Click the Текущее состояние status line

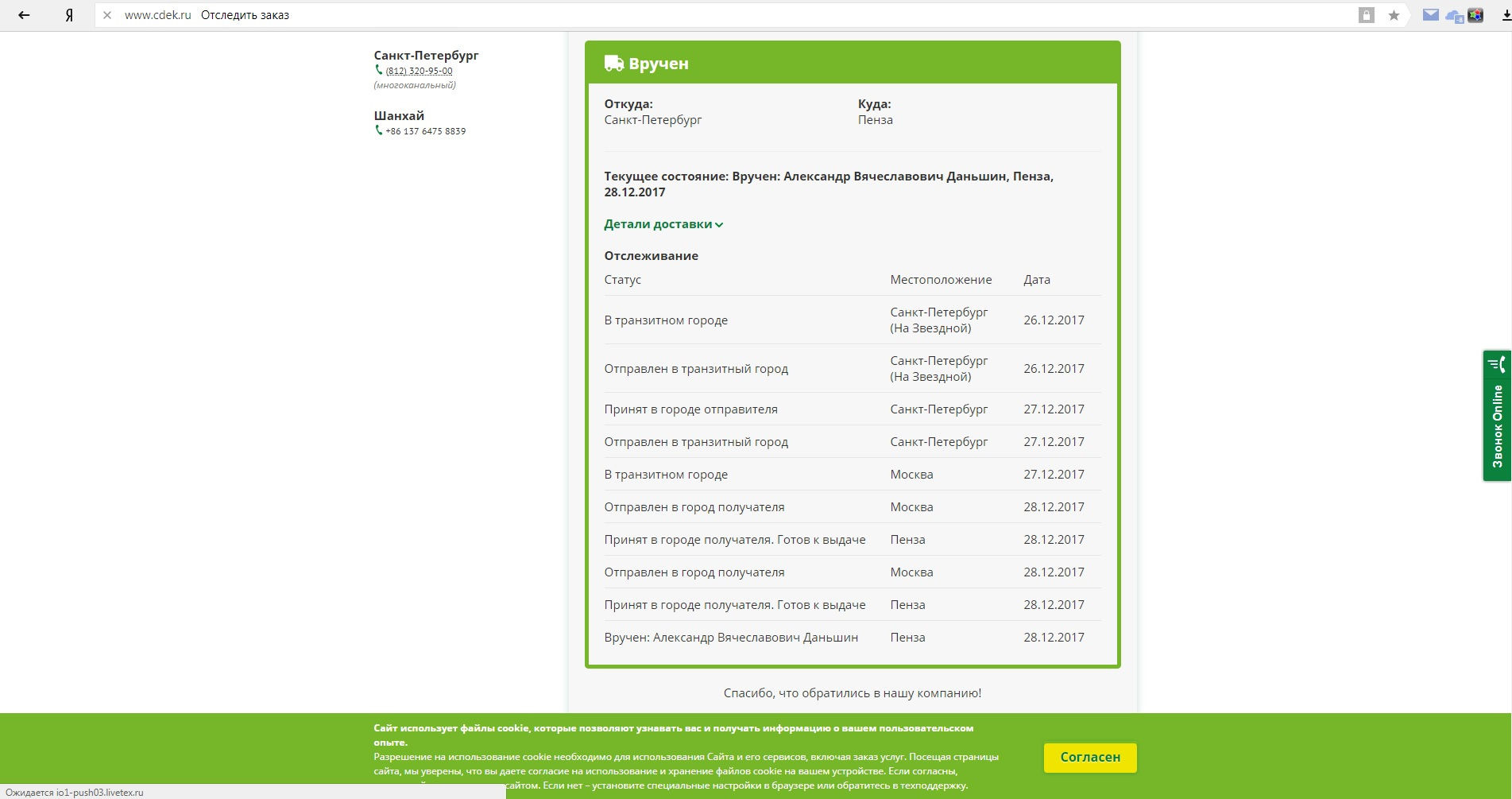pyautogui.click(x=829, y=184)
